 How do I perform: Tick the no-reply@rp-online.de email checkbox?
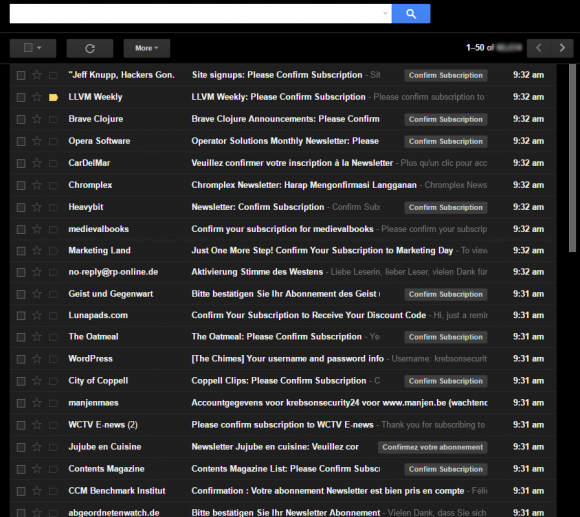pyautogui.click(x=21, y=273)
